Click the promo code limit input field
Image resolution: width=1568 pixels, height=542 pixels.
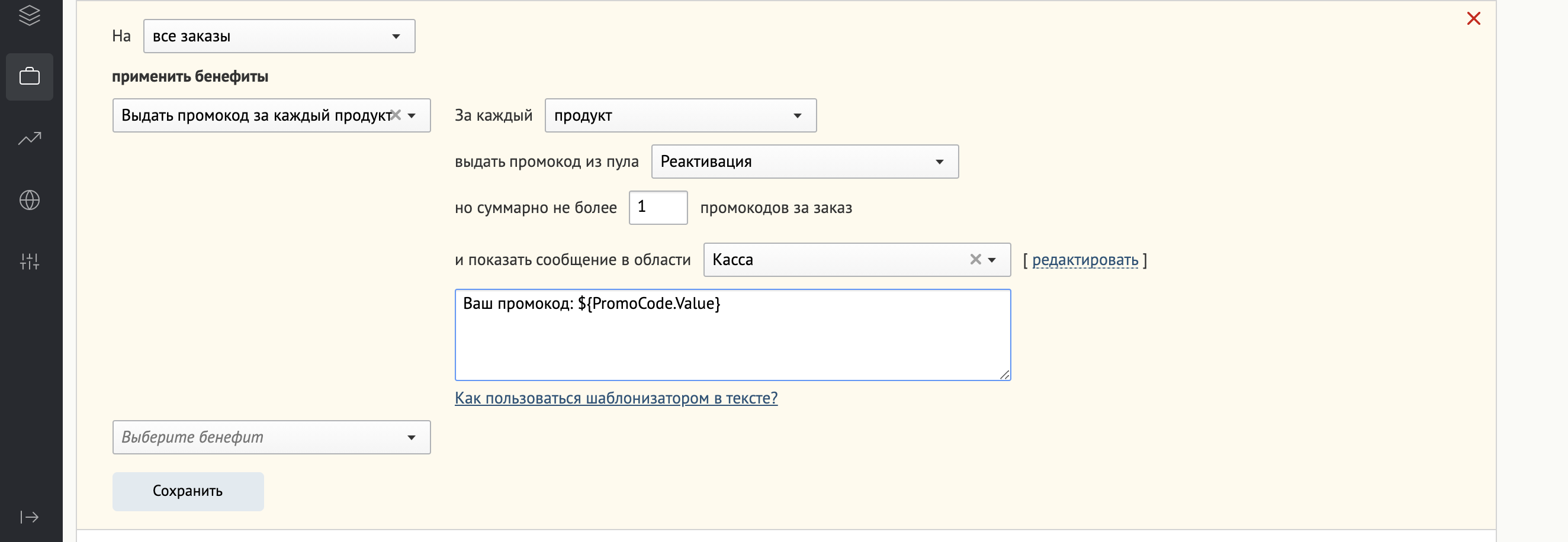coord(658,208)
